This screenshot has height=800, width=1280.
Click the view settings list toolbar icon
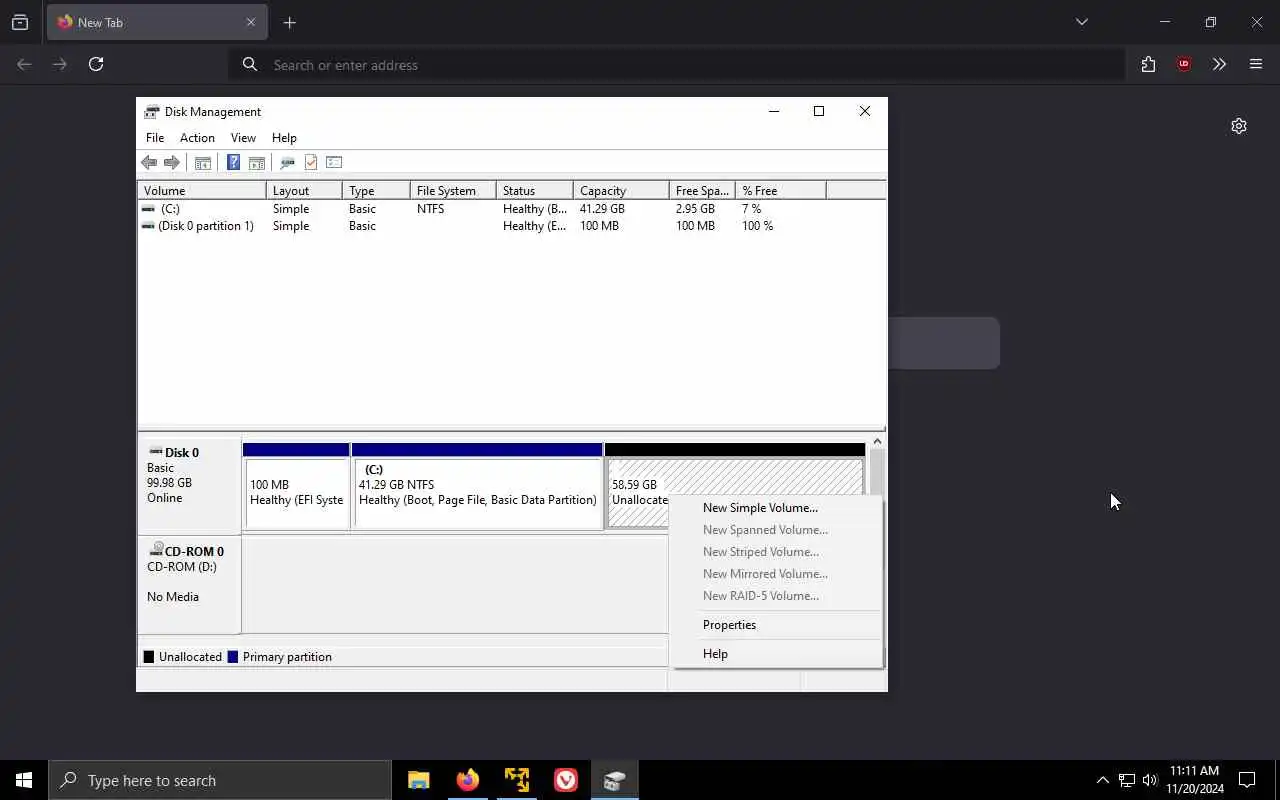click(334, 162)
